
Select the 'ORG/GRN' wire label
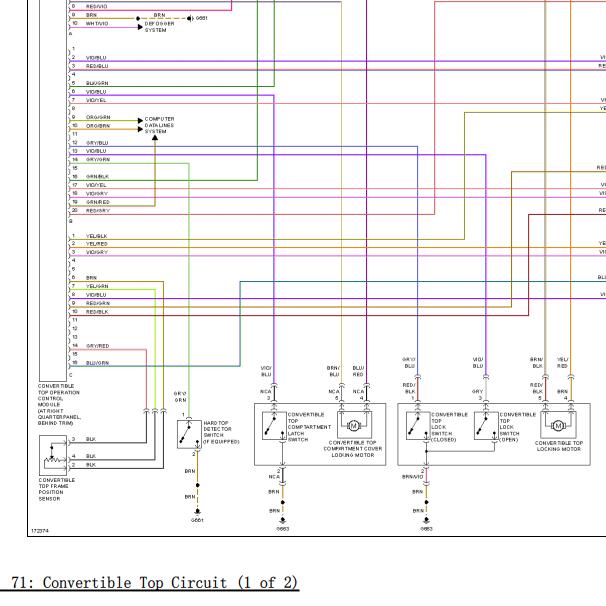(98, 117)
